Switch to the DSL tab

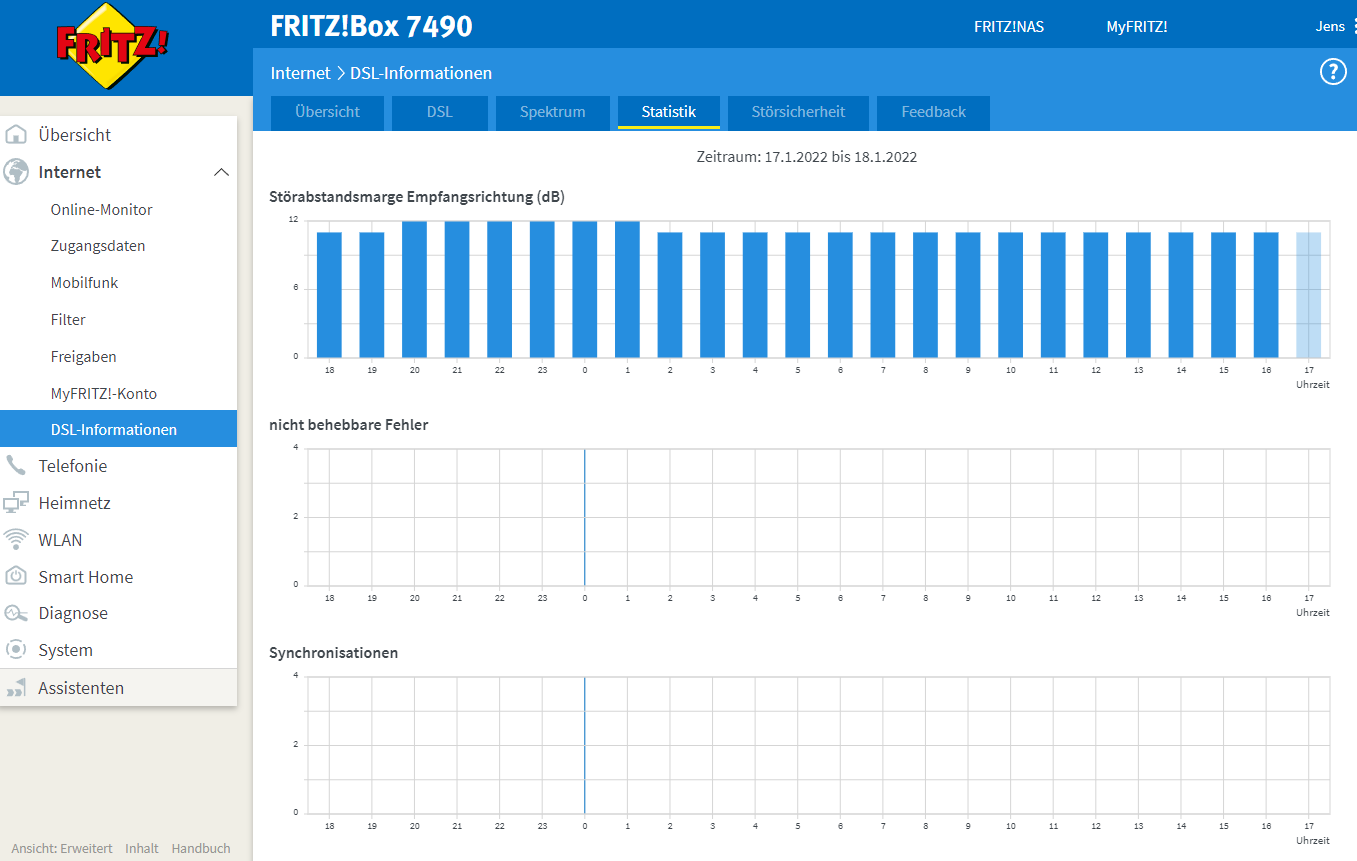pyautogui.click(x=440, y=112)
